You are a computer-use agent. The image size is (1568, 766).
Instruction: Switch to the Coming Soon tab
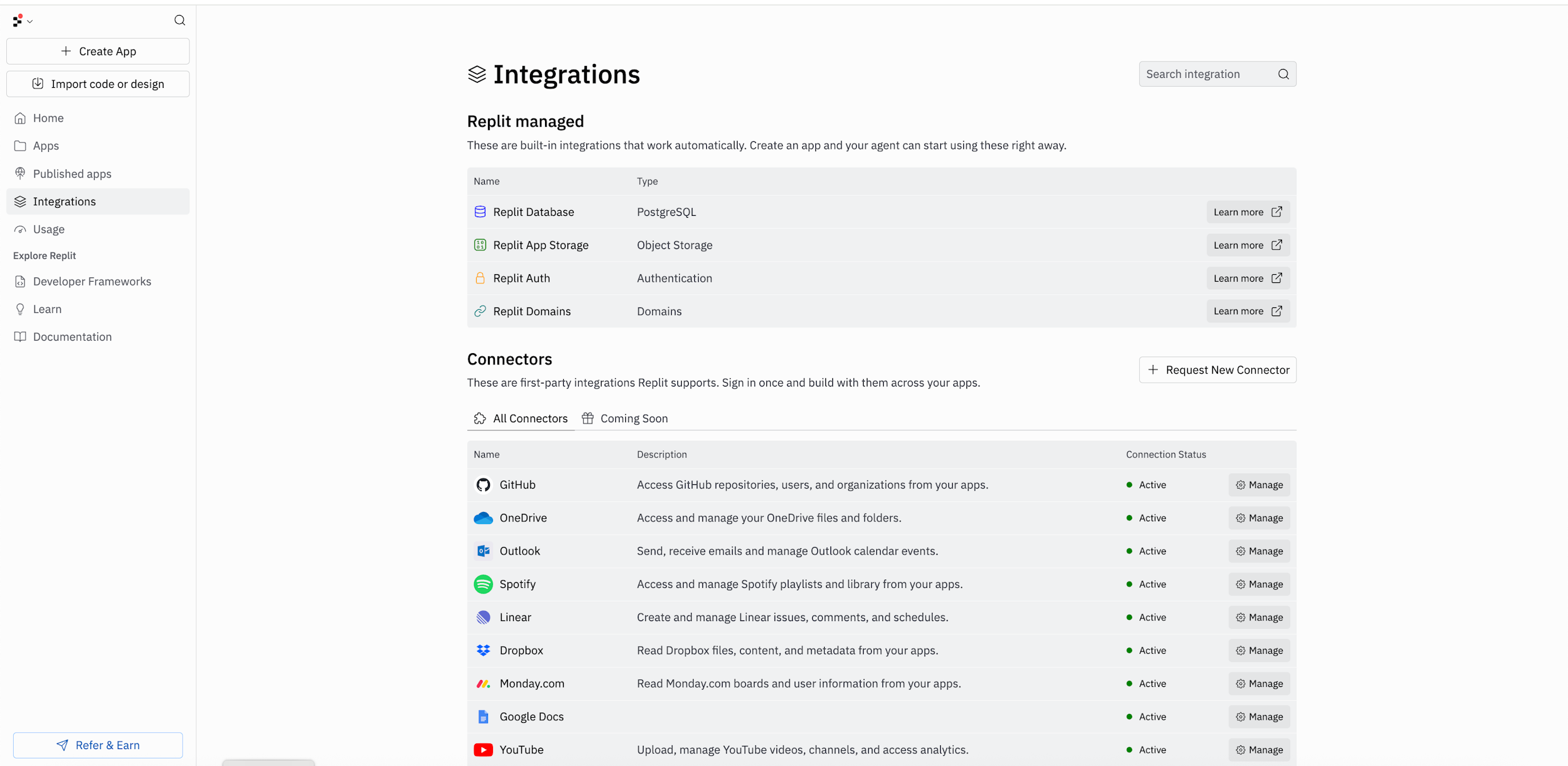click(x=625, y=418)
